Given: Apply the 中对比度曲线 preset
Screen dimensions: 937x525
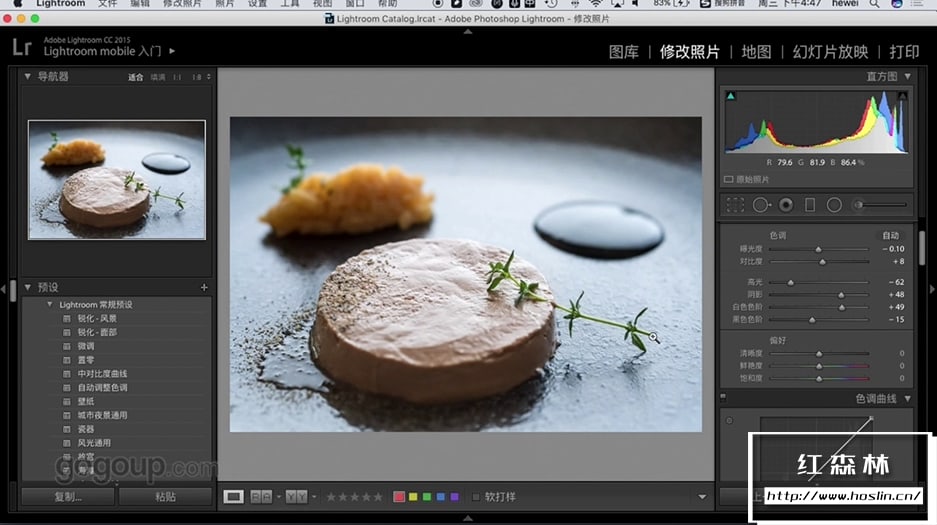Looking at the screenshot, I should pos(102,374).
